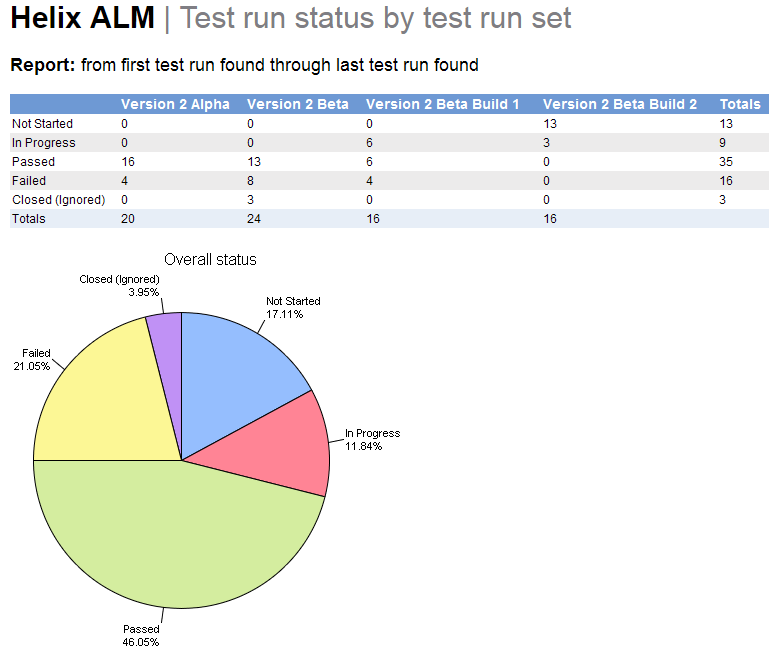Image resolution: width=772 pixels, height=650 pixels.
Task: Select the Version 2 Beta Build 2 header
Action: [620, 104]
